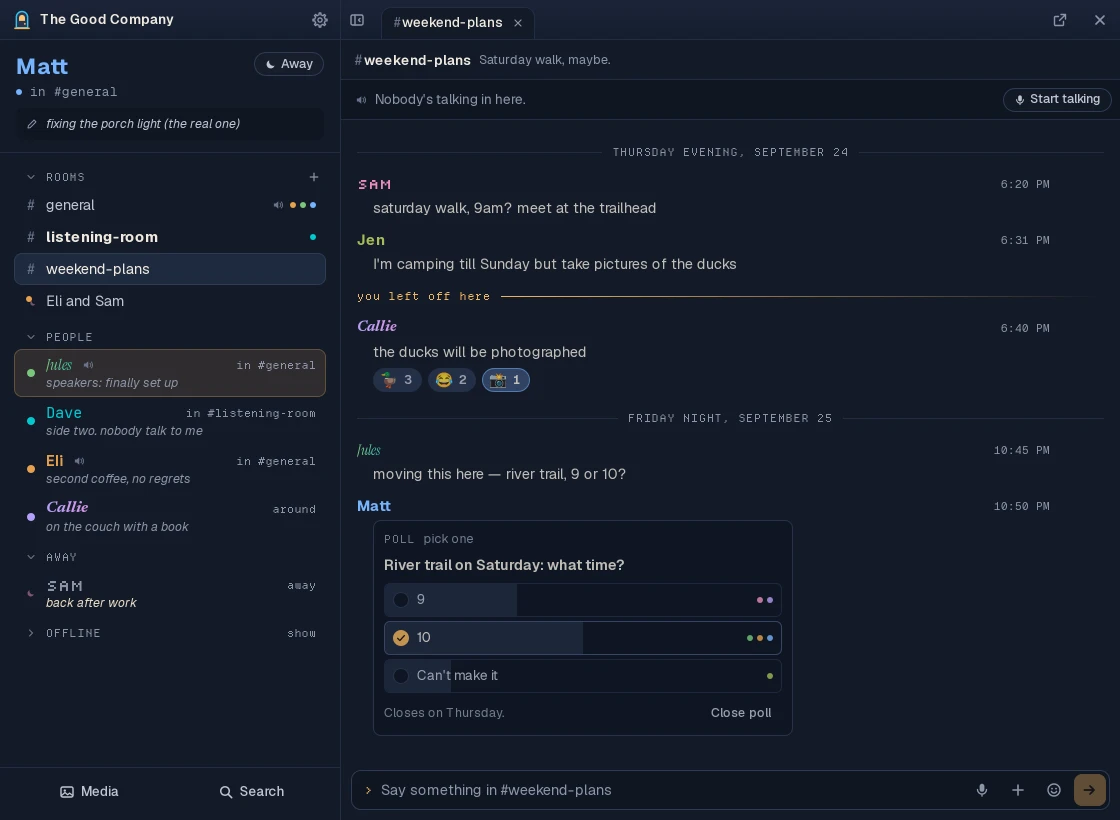Click The Good Company logo icon
The image size is (1120, 820).
22,20
